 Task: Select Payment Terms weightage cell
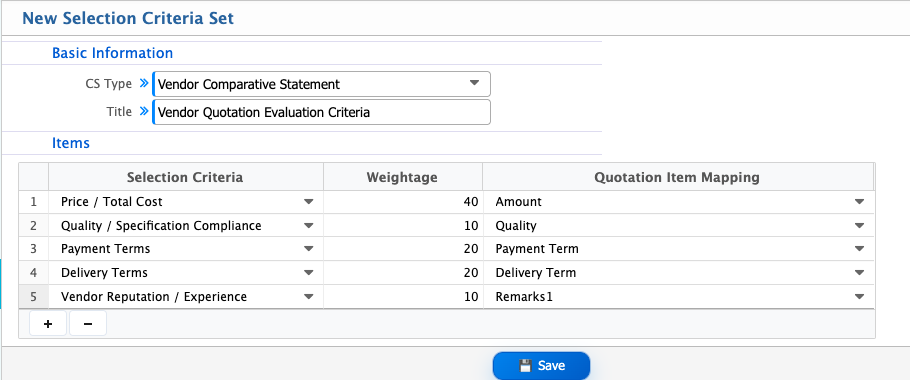pos(403,249)
